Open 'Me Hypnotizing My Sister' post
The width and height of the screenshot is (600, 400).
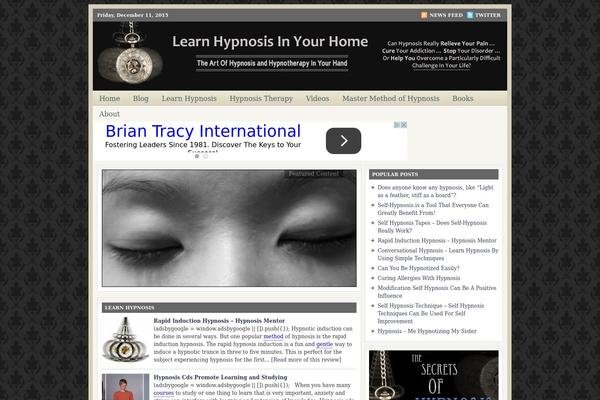coord(427,331)
